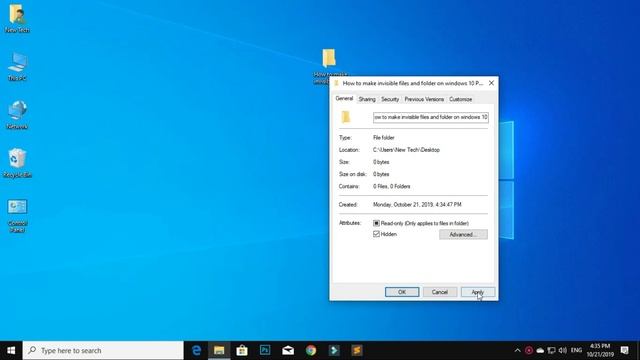Open the Action Center notifications icon
This screenshot has width=640, height=360.
pyautogui.click(x=624, y=350)
